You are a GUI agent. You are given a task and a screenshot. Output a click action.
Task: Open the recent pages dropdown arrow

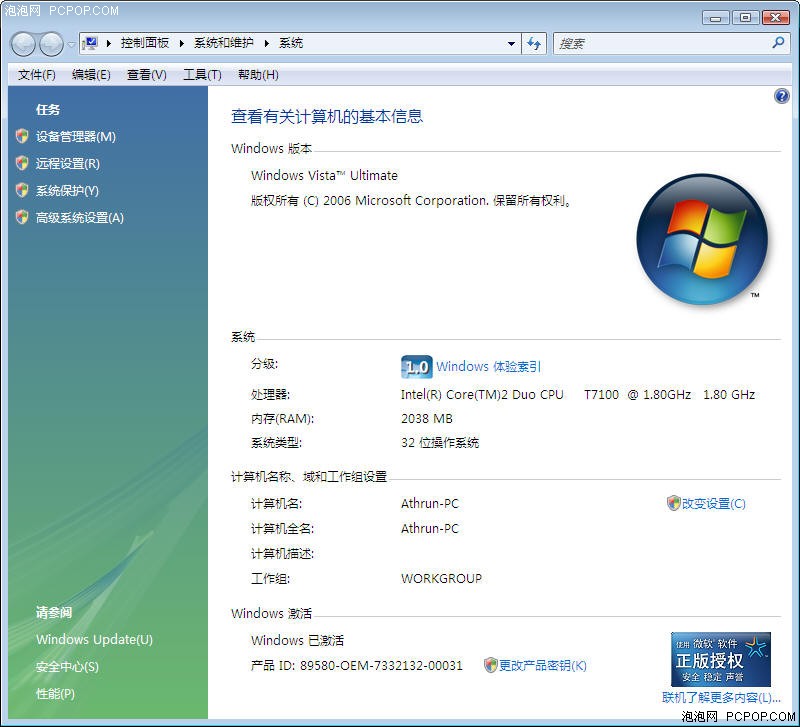pos(71,44)
